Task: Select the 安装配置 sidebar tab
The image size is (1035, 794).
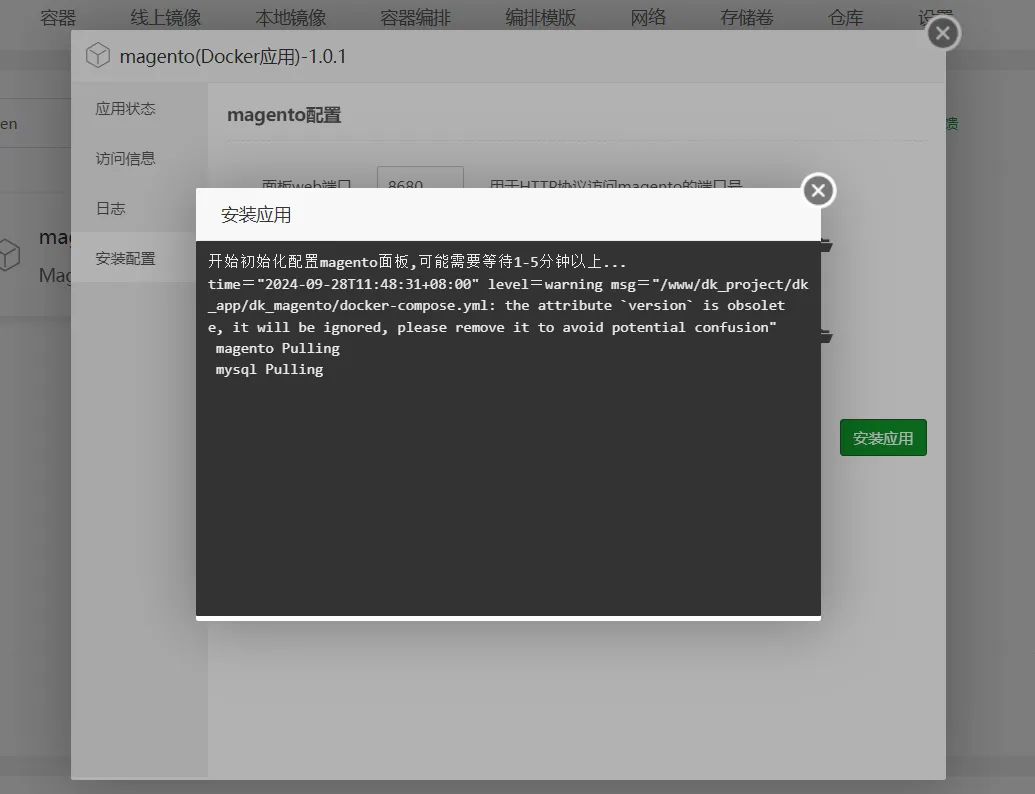Action: point(125,258)
